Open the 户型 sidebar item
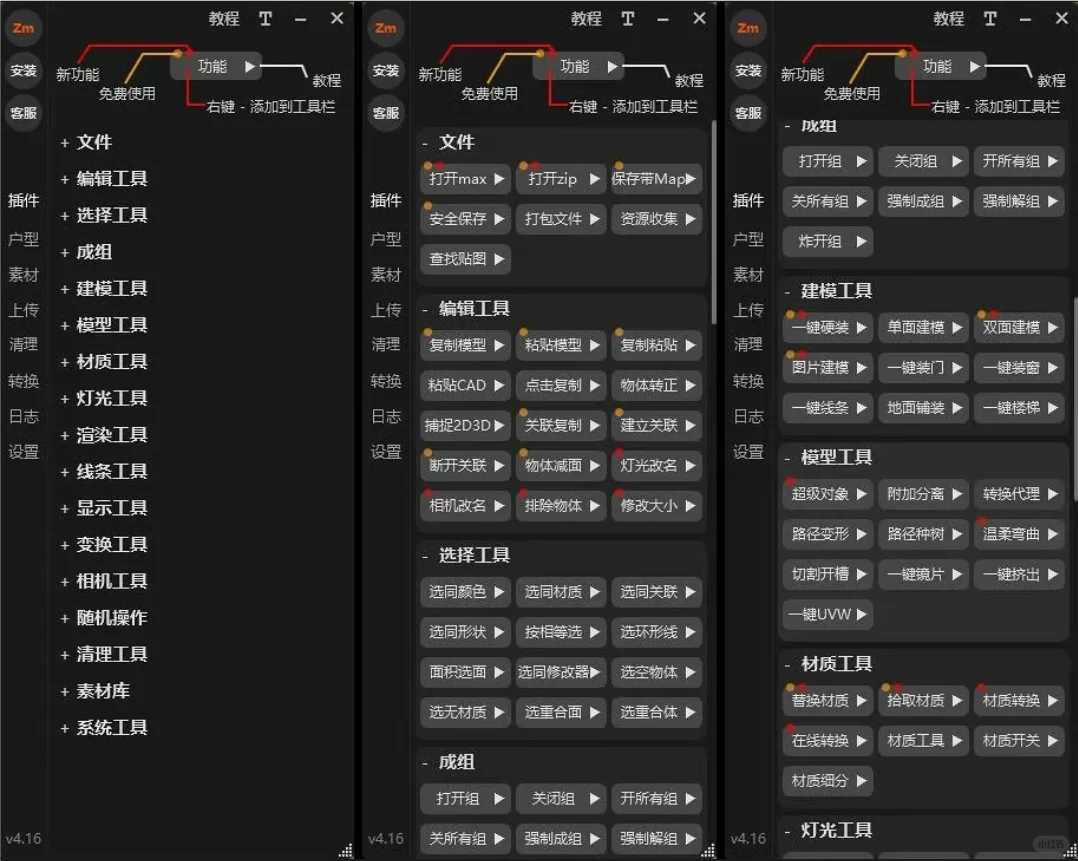The width and height of the screenshot is (1078, 861). click(x=23, y=239)
